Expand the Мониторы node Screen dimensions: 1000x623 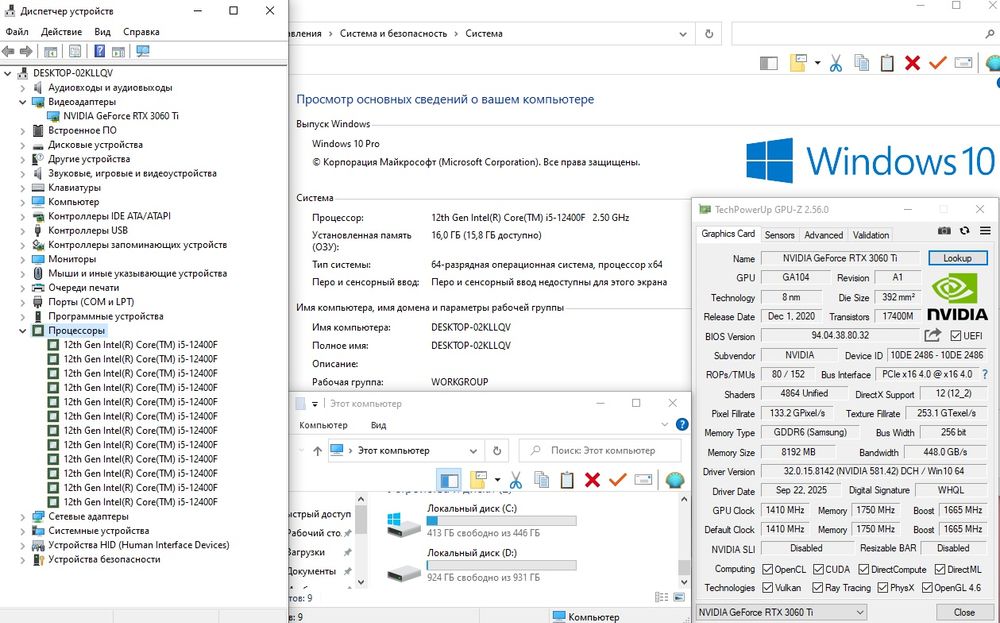coord(23,260)
